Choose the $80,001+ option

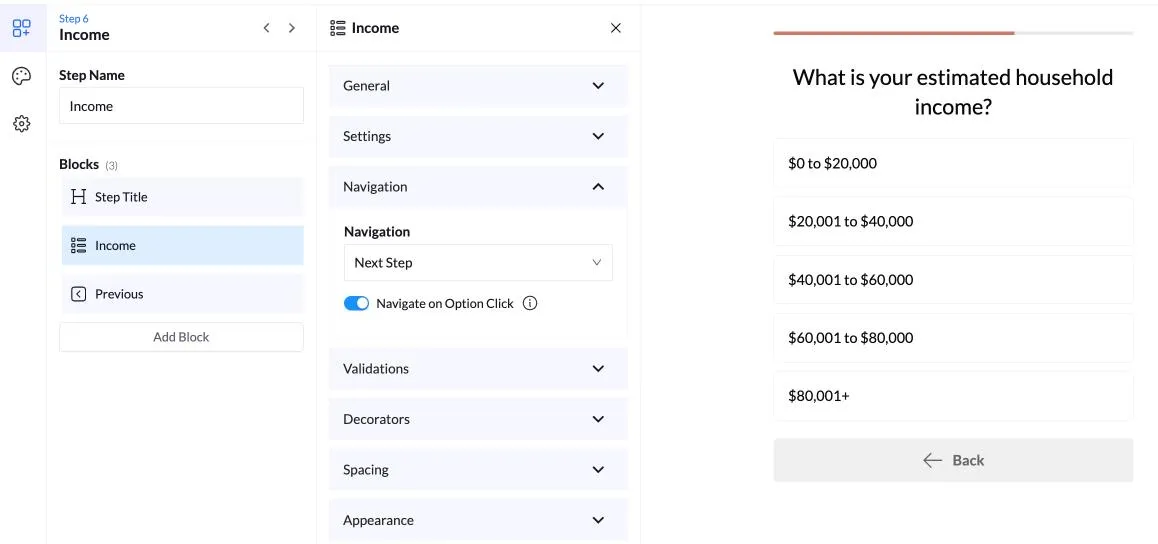[953, 396]
